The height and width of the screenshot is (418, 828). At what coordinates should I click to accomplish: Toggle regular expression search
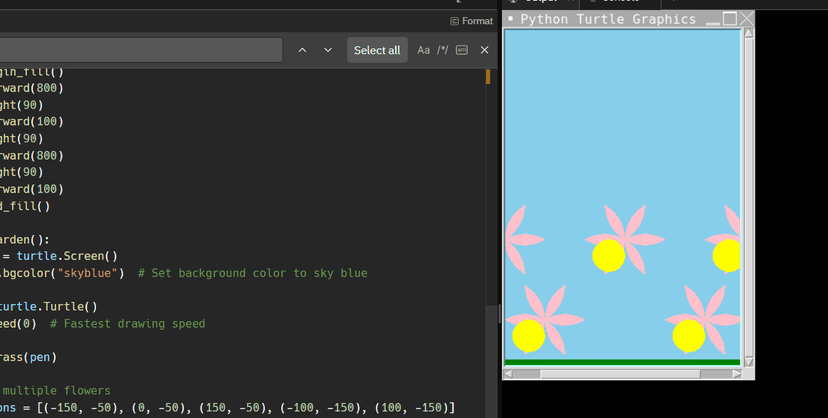point(442,50)
